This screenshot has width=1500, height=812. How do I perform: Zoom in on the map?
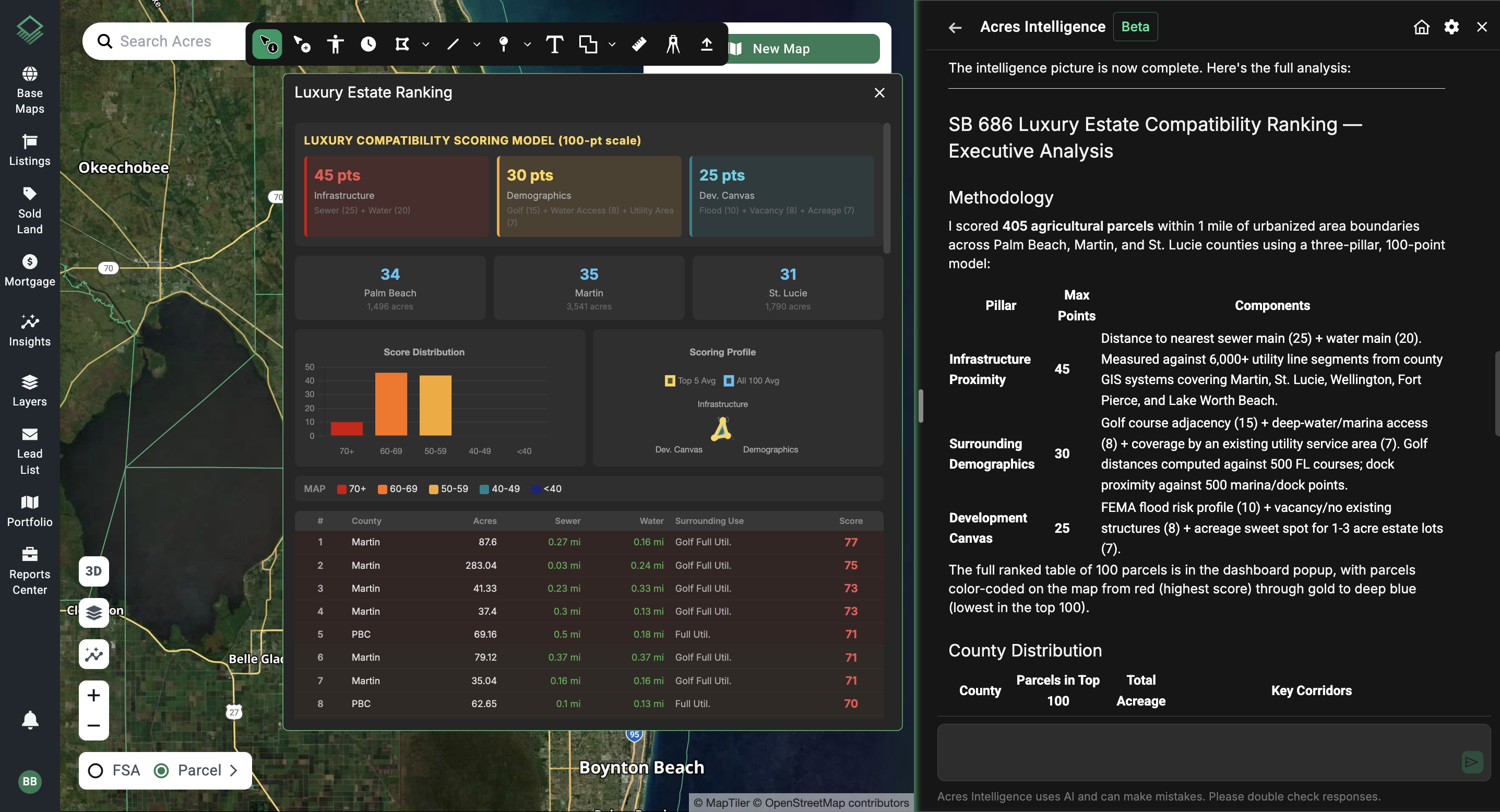[94, 696]
